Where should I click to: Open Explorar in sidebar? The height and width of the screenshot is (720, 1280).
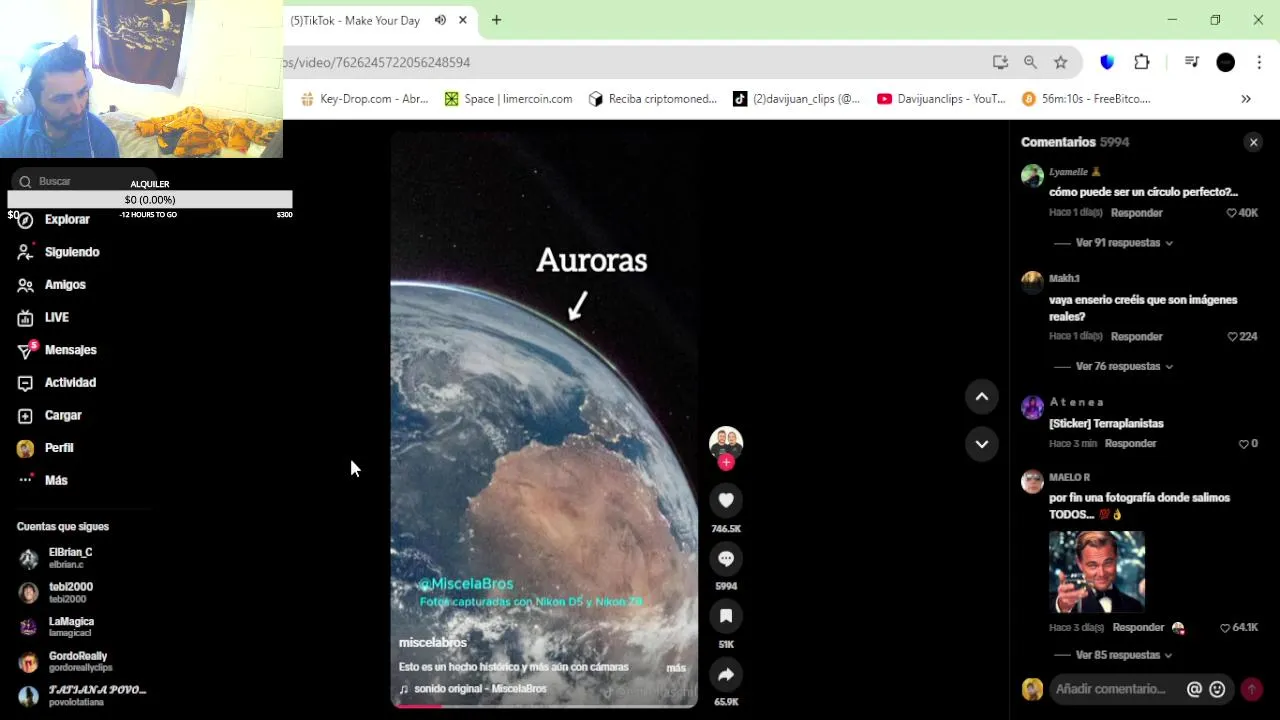coord(67,219)
